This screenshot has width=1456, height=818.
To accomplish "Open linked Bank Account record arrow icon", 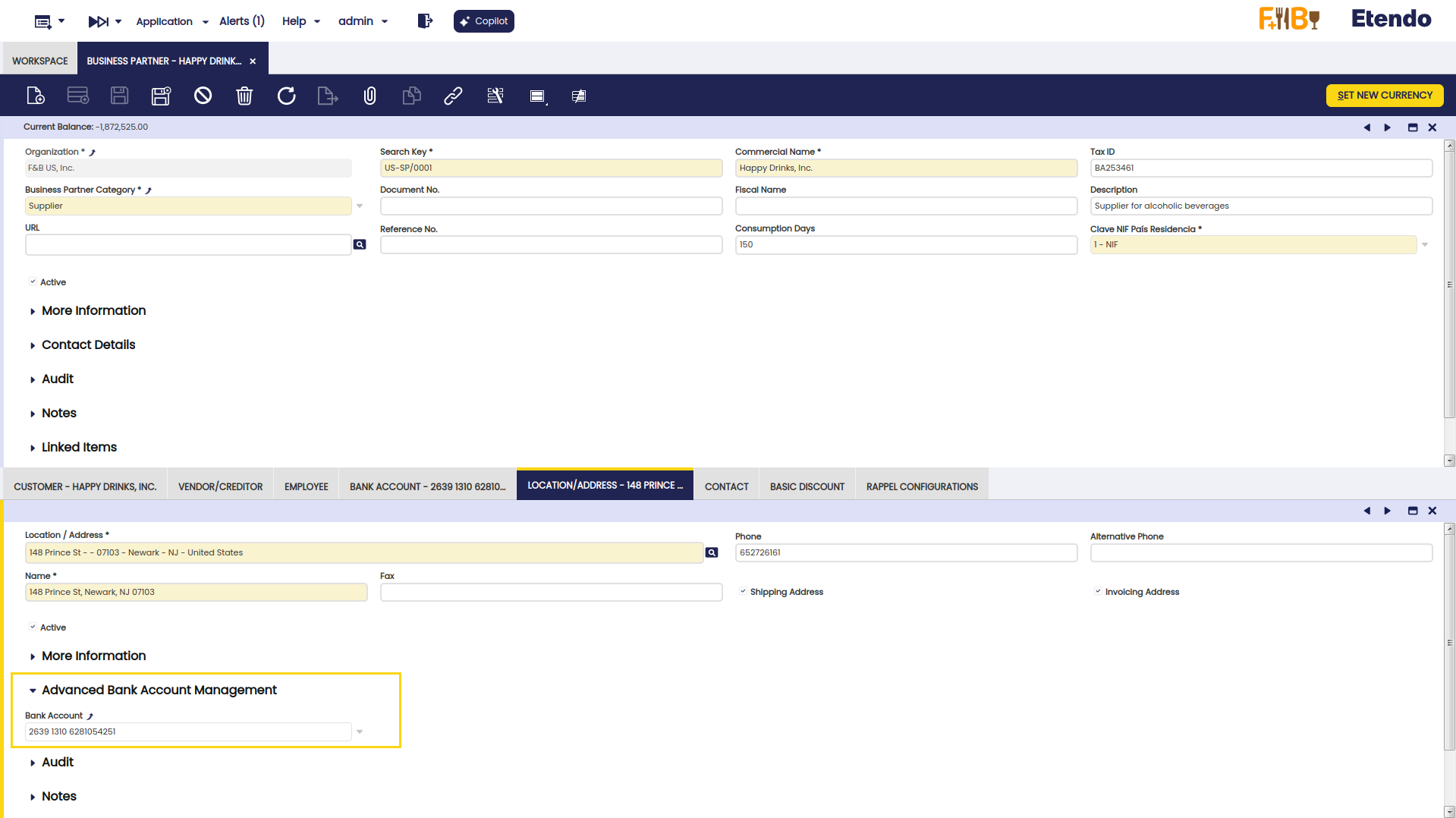I will 90,716.
